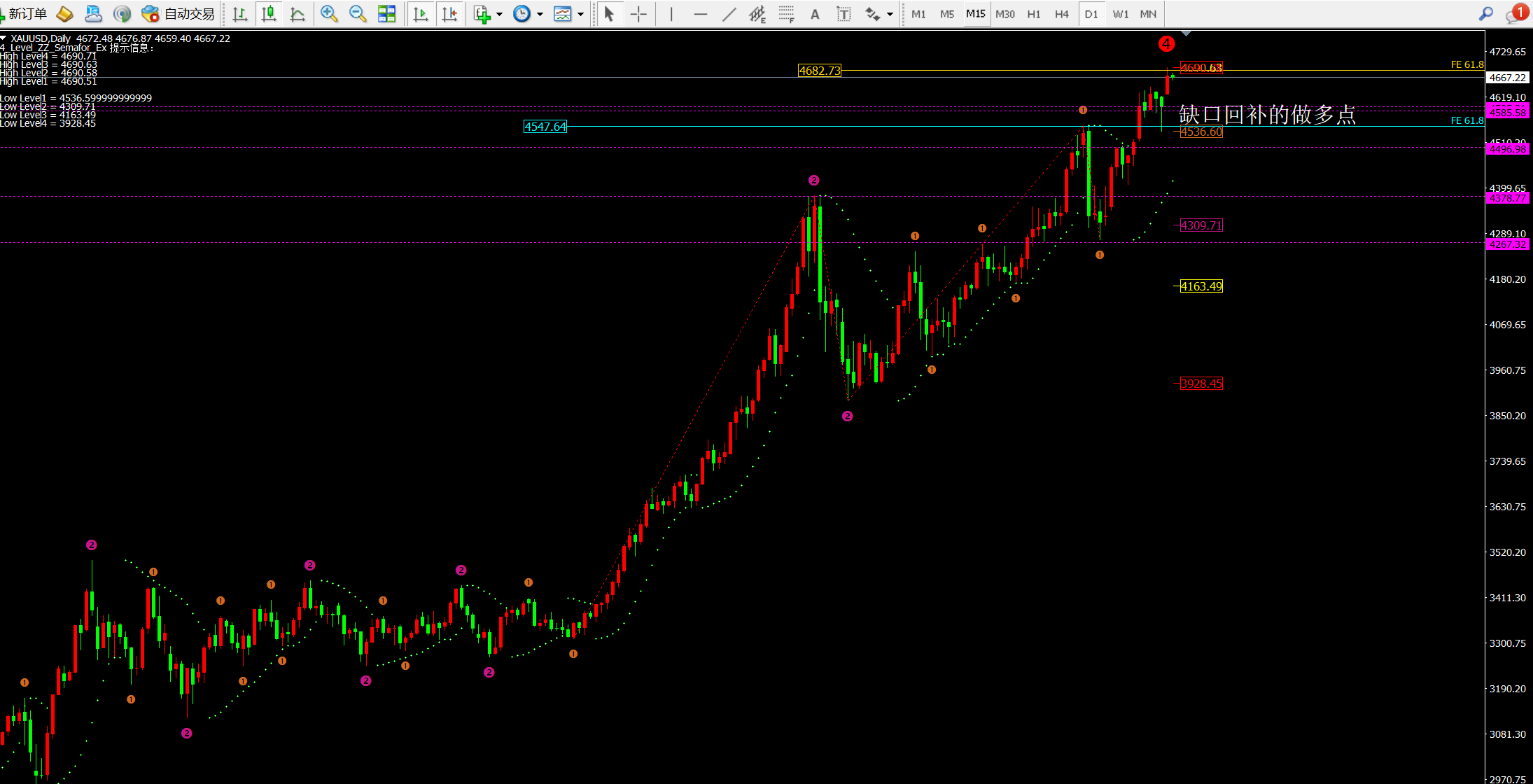The image size is (1533, 784).
Task: Zoom out on the chart
Action: pos(358,14)
